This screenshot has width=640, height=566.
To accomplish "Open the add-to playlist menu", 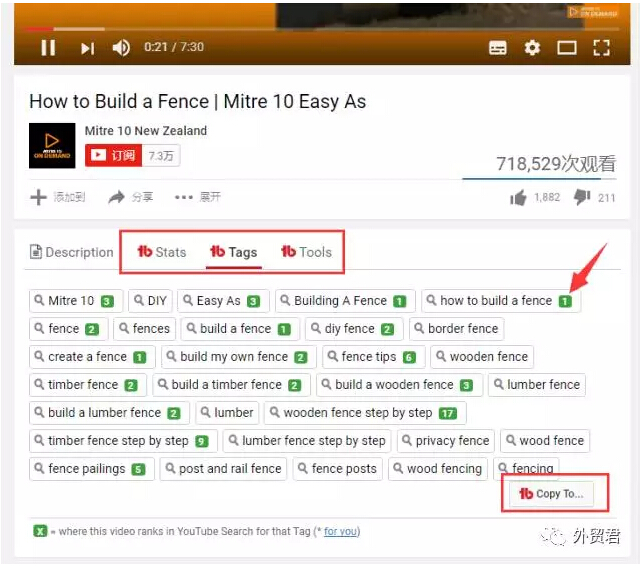I will (58, 197).
